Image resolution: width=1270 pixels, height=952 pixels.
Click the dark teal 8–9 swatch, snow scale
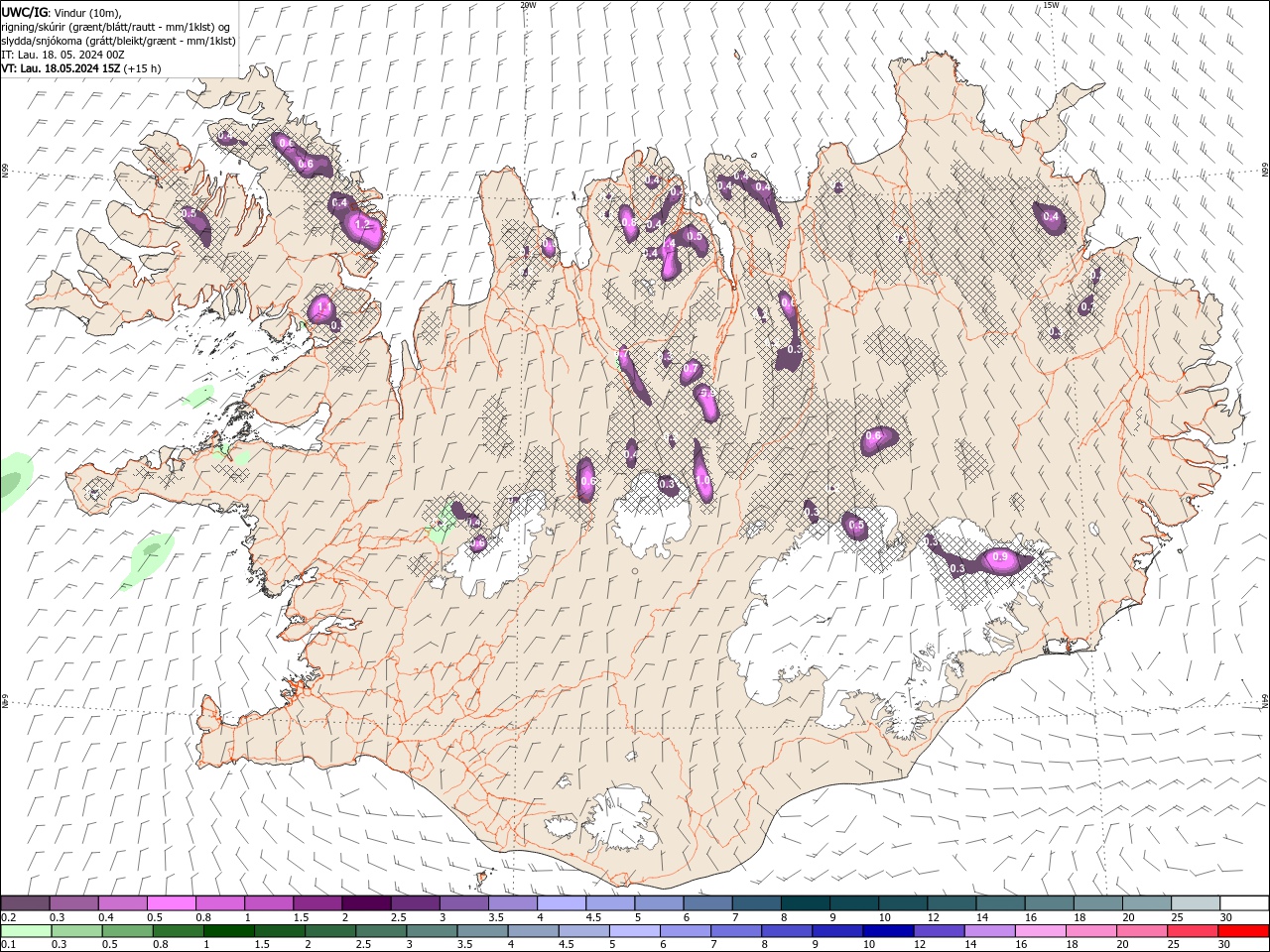point(805,903)
